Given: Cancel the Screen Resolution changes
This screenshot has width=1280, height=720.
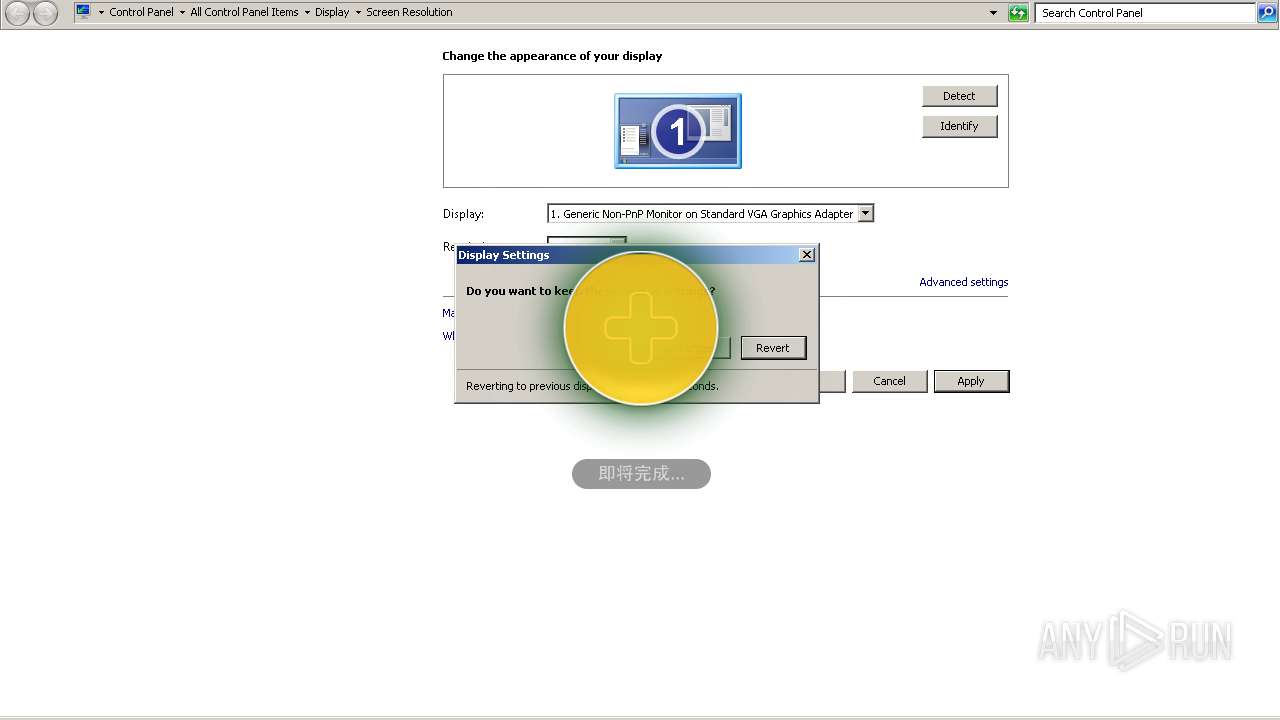Looking at the screenshot, I should (889, 381).
